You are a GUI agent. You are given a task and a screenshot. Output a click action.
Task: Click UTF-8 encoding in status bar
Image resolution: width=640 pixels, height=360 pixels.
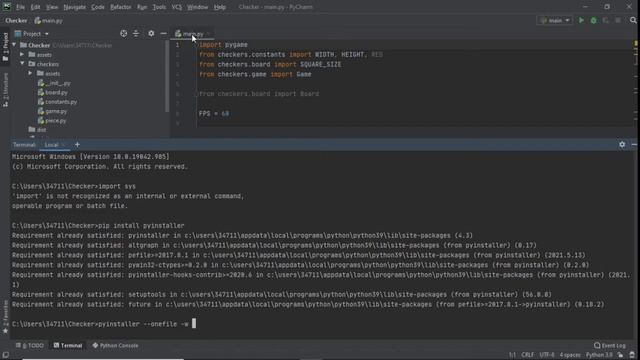click(547, 355)
